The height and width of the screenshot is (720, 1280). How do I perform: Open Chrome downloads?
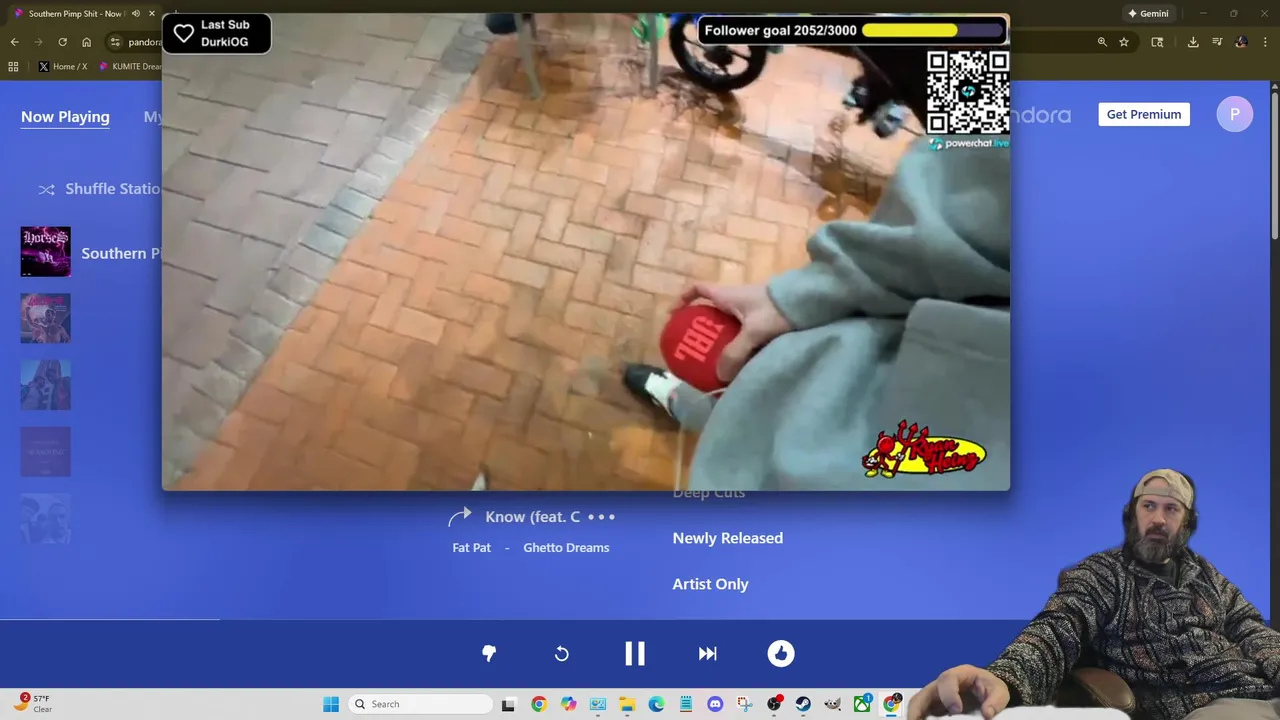click(1193, 42)
